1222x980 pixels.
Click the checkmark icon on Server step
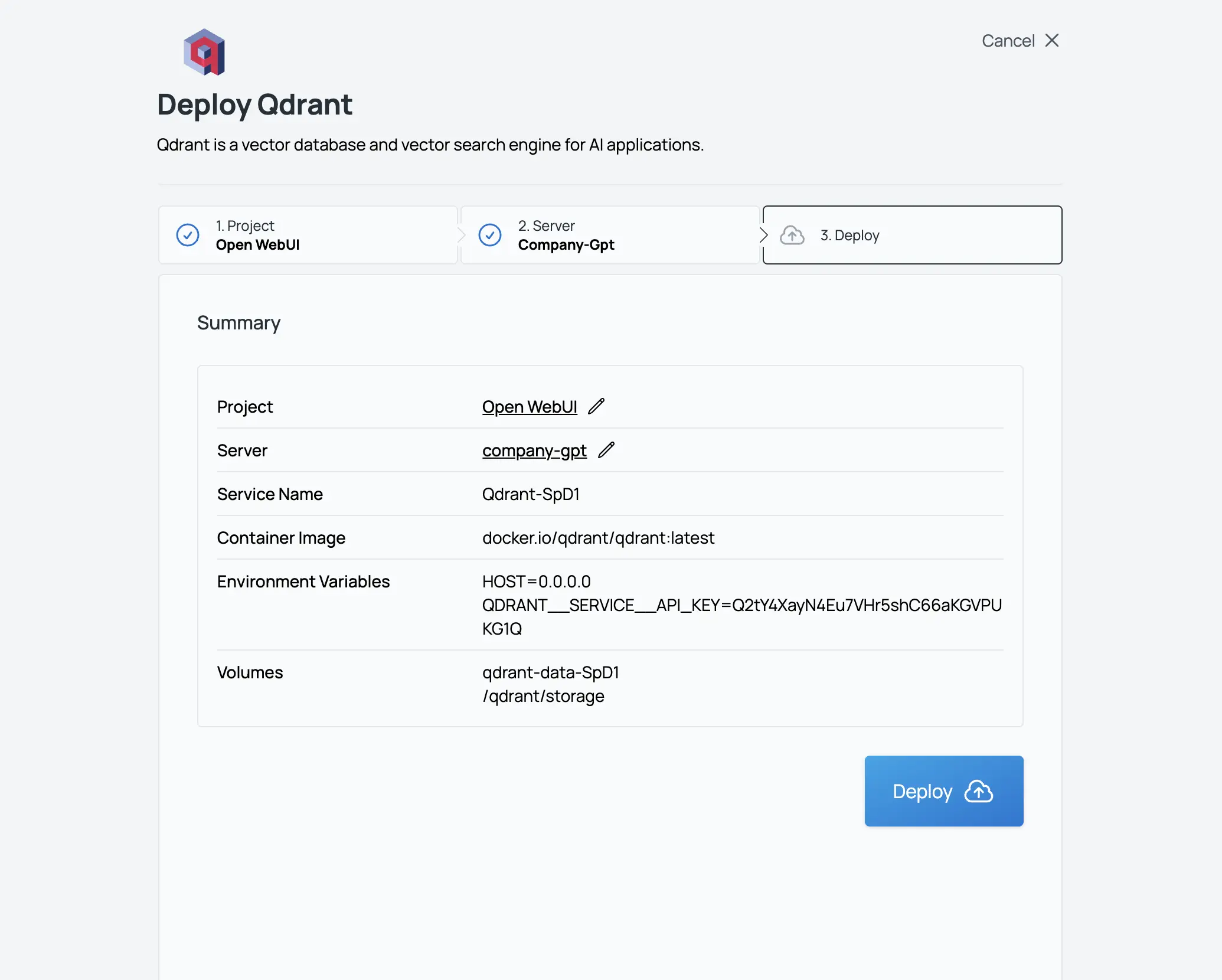[x=490, y=235]
